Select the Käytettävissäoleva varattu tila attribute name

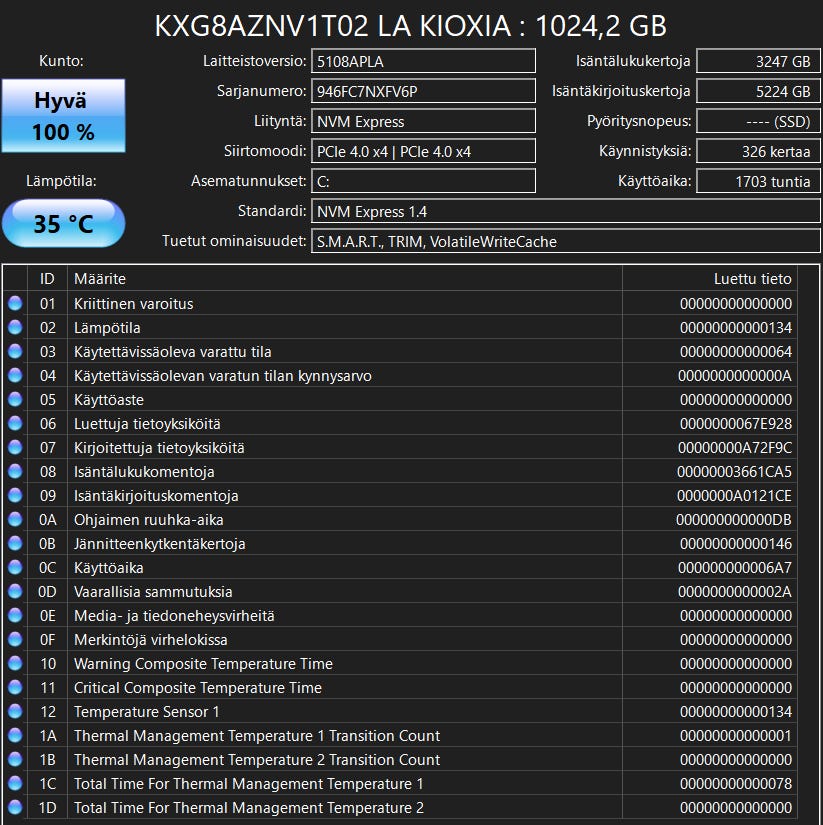[x=173, y=351]
